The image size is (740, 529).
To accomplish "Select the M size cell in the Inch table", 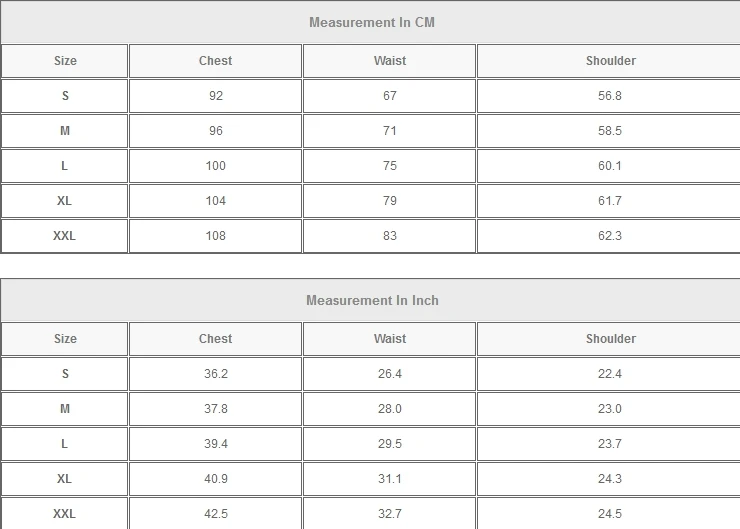I will click(x=65, y=409).
